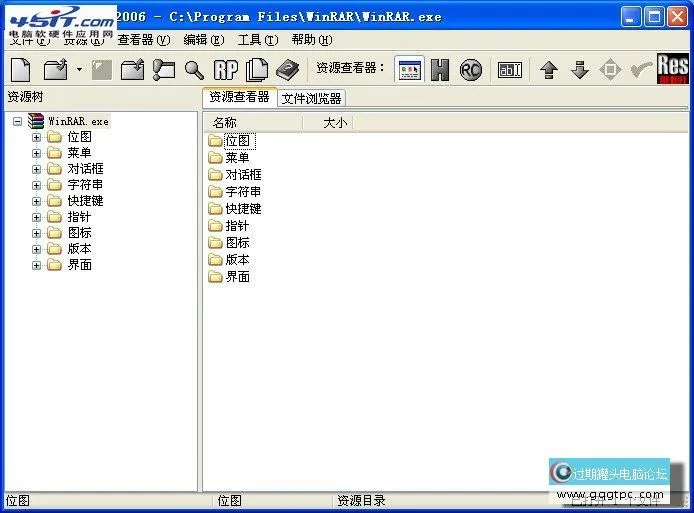Select 字符串 folder in the file list
This screenshot has height=513, width=694.
click(235, 192)
